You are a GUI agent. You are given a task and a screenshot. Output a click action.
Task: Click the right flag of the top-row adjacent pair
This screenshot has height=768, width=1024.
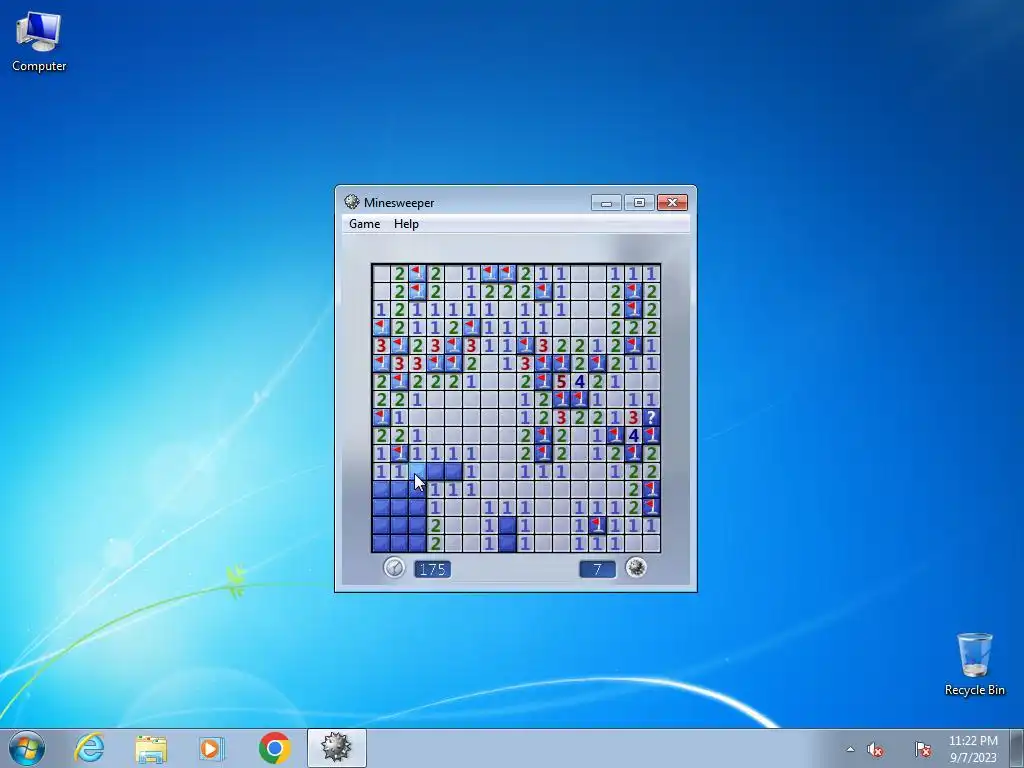(507, 274)
